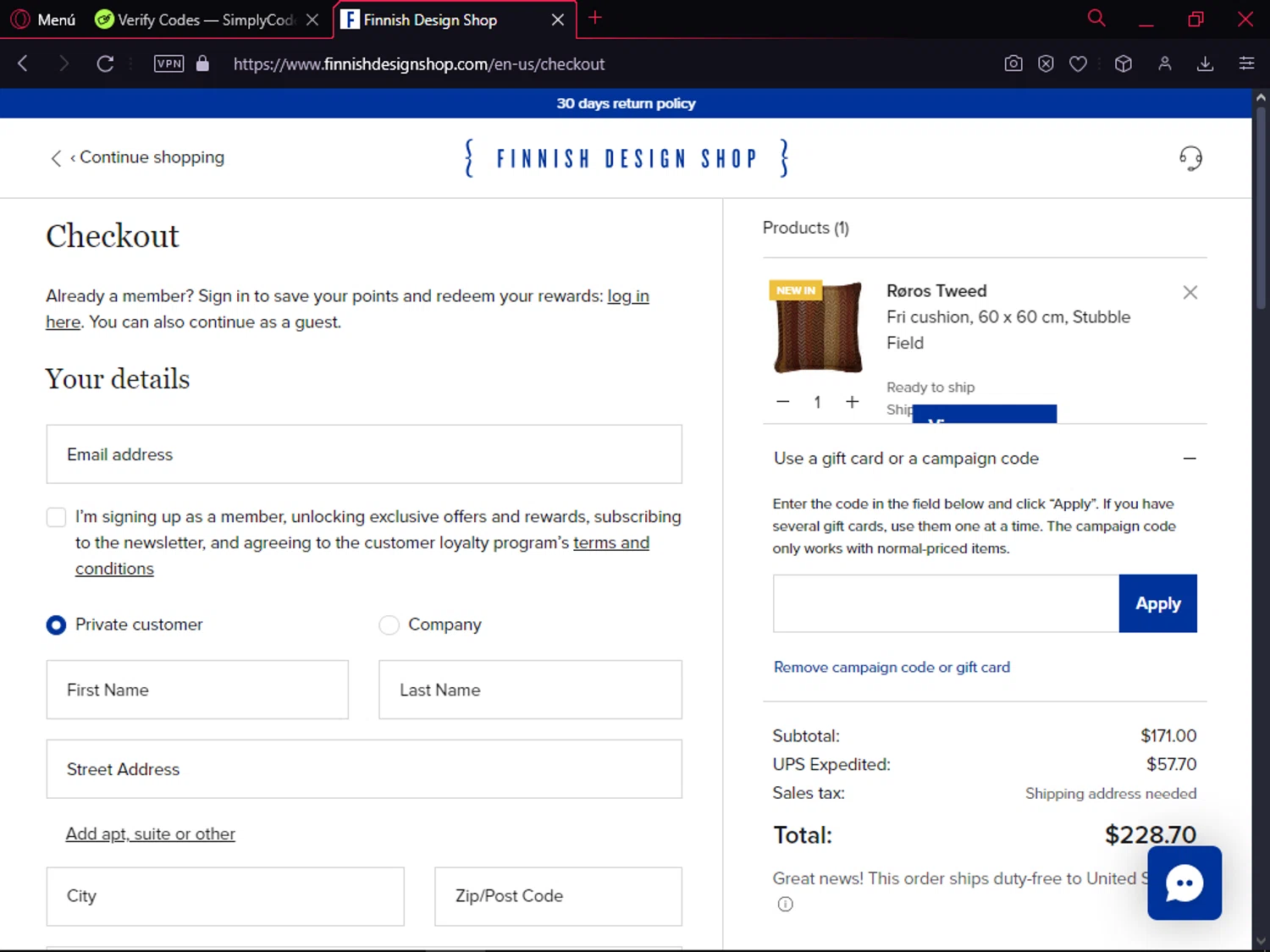Click the Finnish Design Shop logo
Image resolution: width=1270 pixels, height=952 pixels.
(627, 158)
